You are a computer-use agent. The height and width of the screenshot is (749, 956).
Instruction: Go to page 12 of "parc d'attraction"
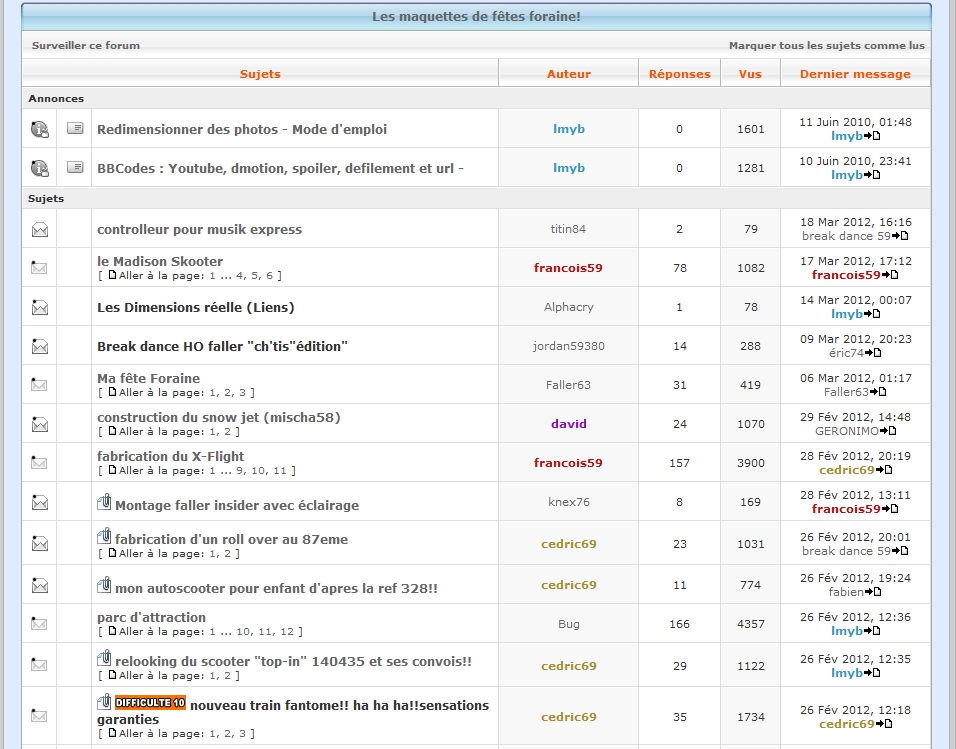click(287, 632)
